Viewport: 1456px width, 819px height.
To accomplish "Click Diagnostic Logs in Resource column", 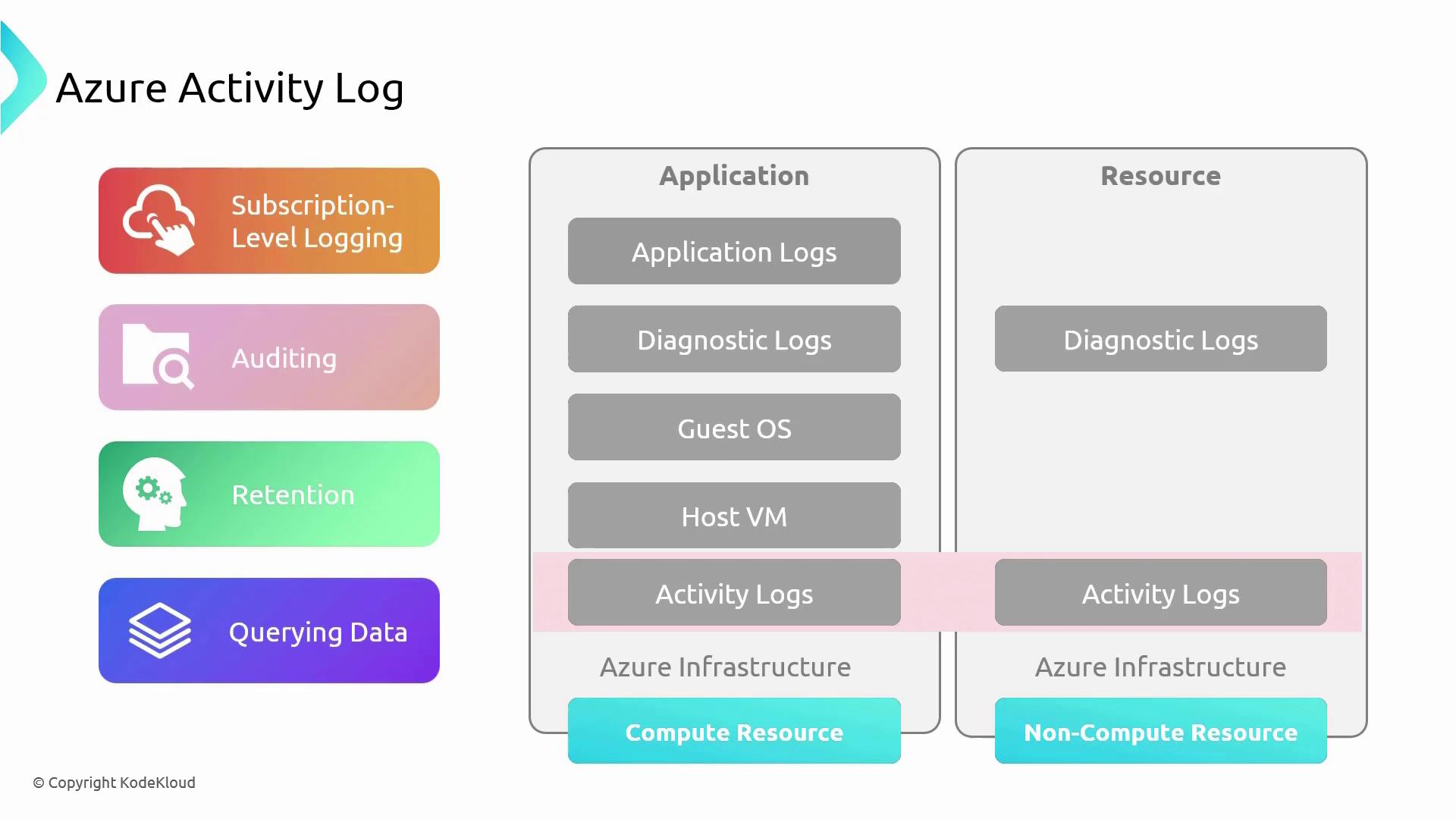I will 1160,340.
